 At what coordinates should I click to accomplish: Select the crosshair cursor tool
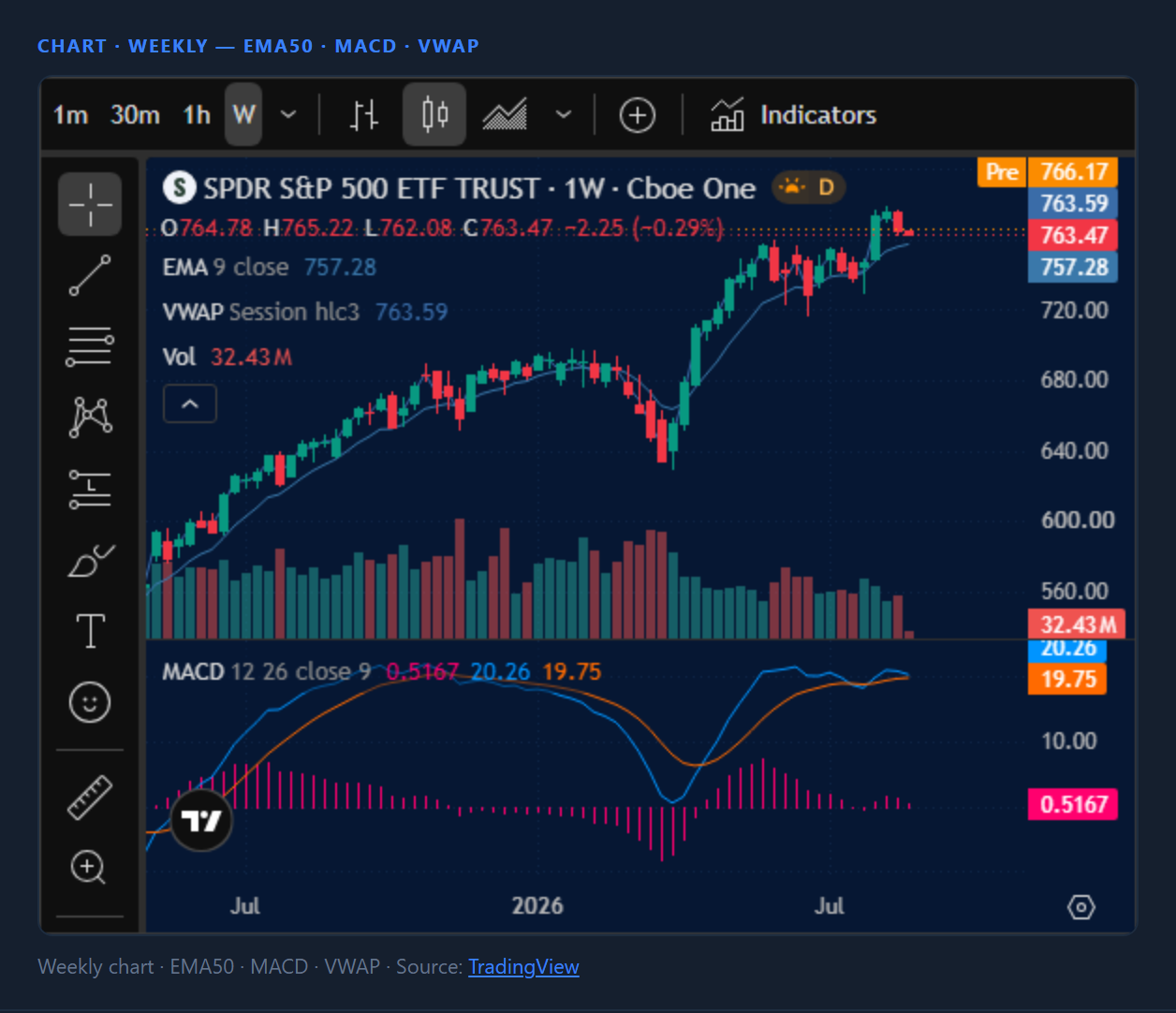tap(90, 204)
